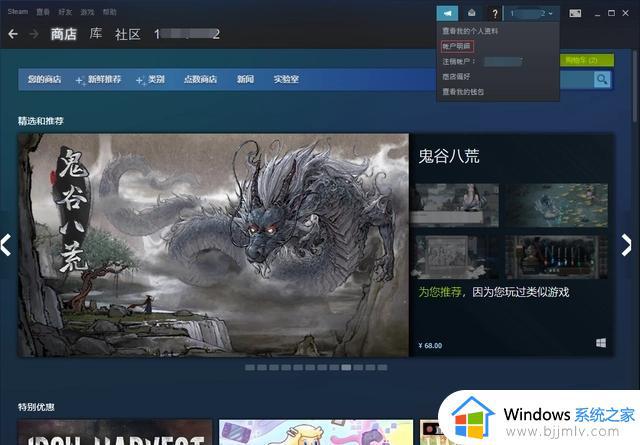
Task: Select 查看我的个人资料 in account menu
Action: coord(470,31)
